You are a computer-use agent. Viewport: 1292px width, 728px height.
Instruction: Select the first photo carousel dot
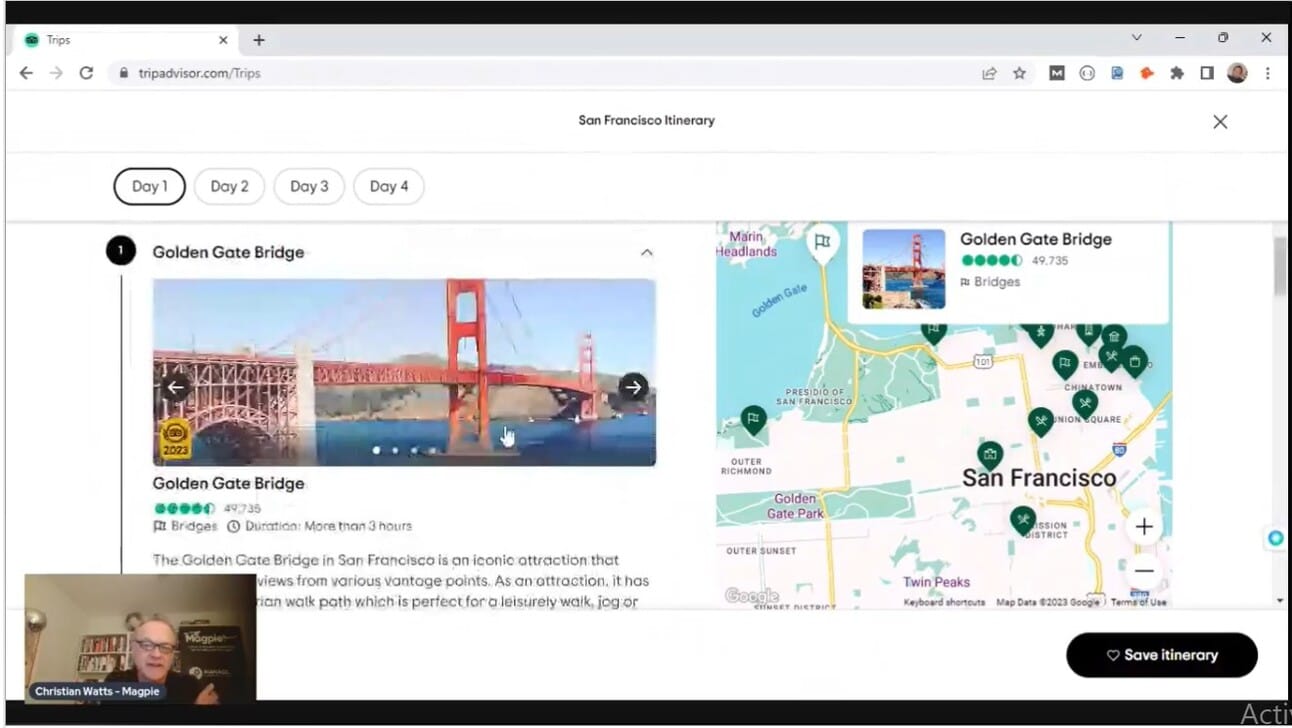(x=377, y=451)
